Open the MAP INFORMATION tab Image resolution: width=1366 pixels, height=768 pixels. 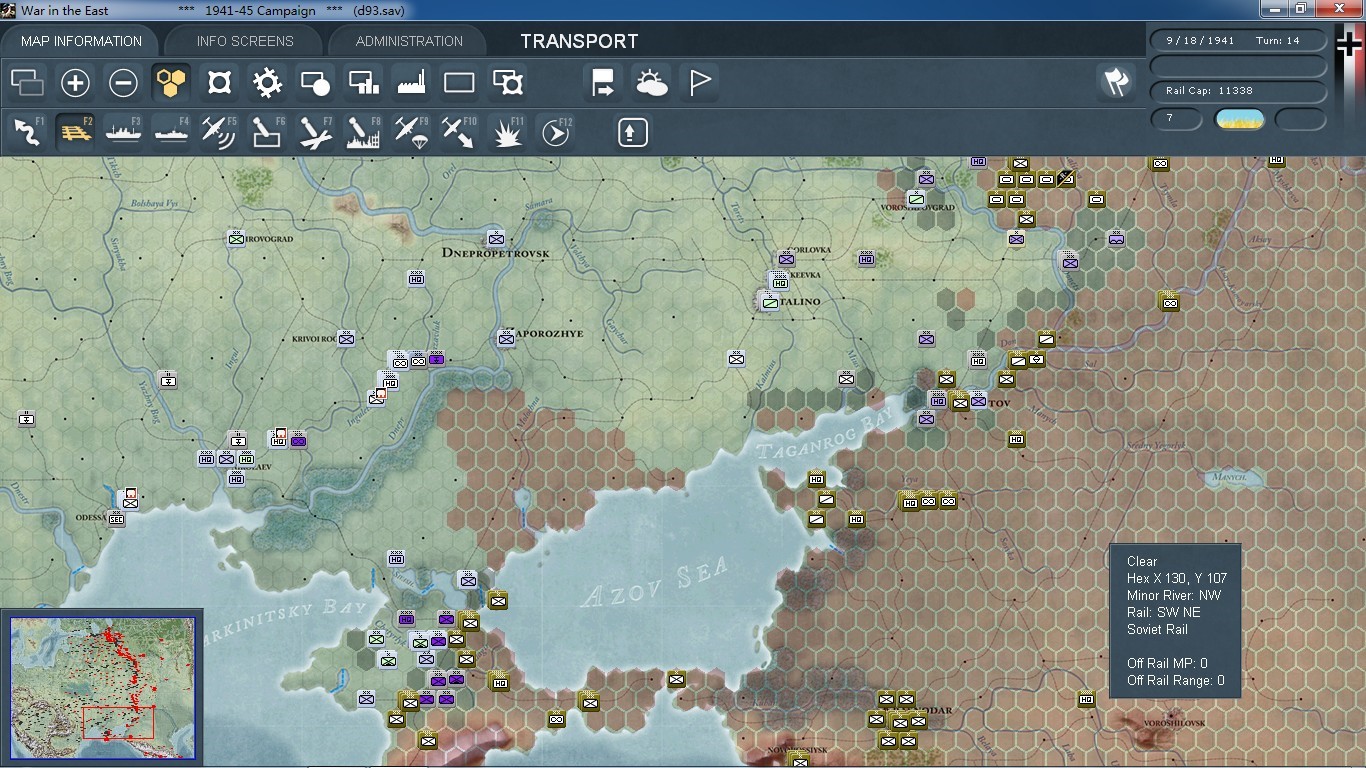click(x=81, y=41)
